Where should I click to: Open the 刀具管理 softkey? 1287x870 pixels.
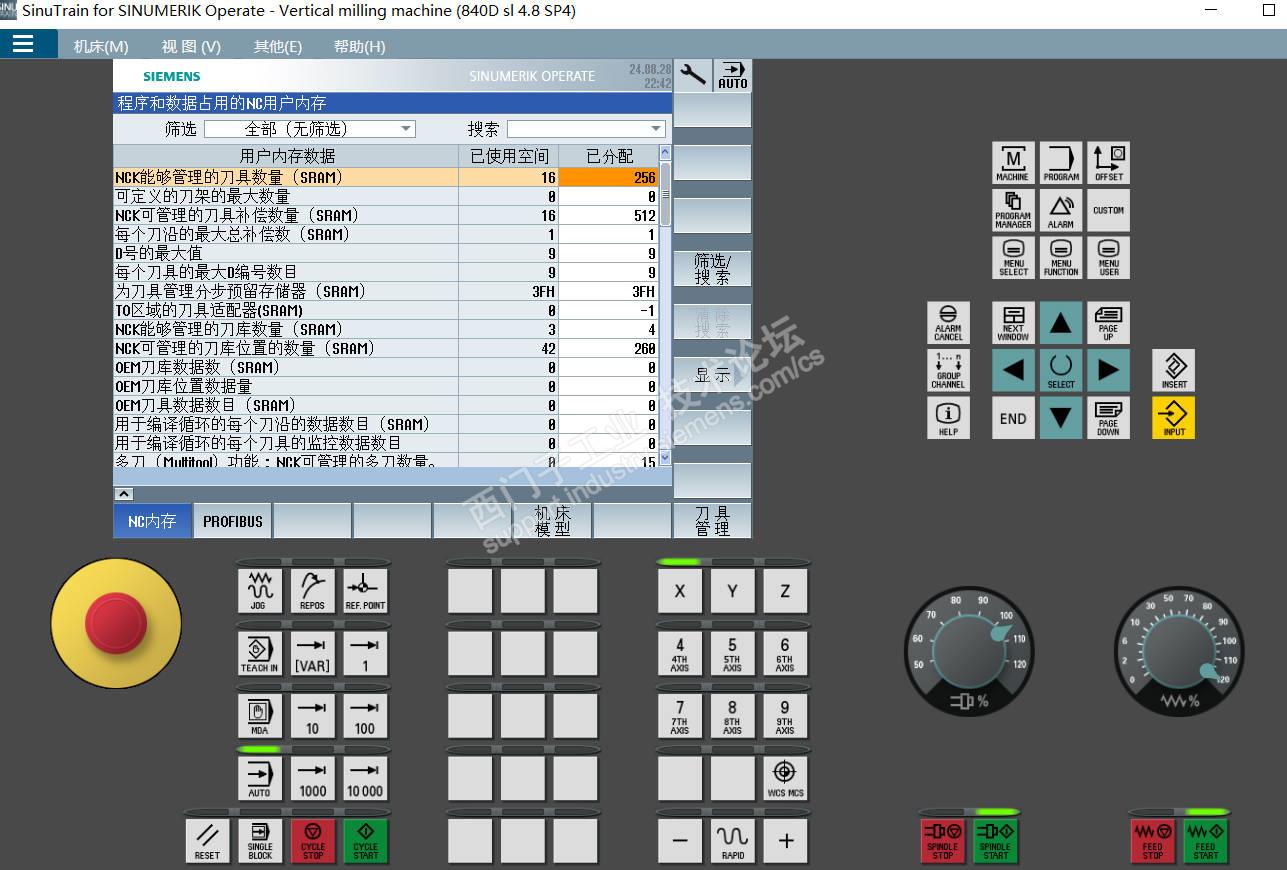712,521
